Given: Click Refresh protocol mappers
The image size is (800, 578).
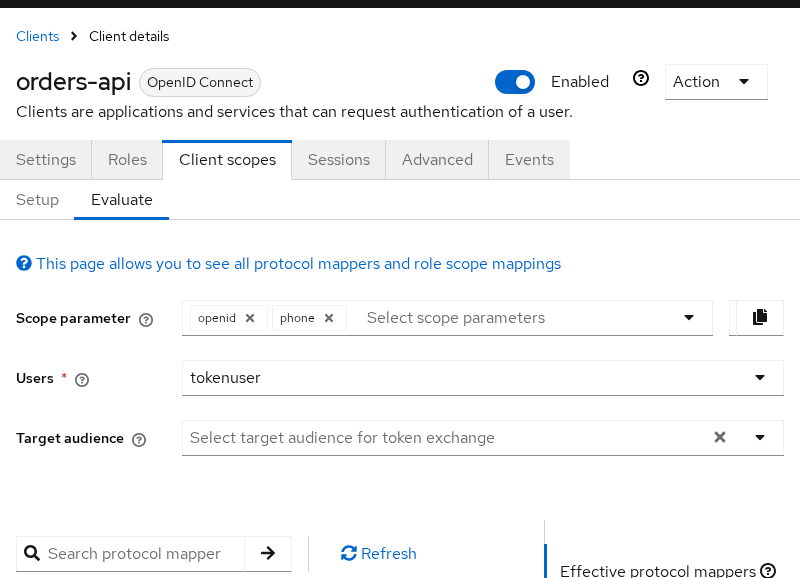Looking at the screenshot, I should (x=379, y=553).
